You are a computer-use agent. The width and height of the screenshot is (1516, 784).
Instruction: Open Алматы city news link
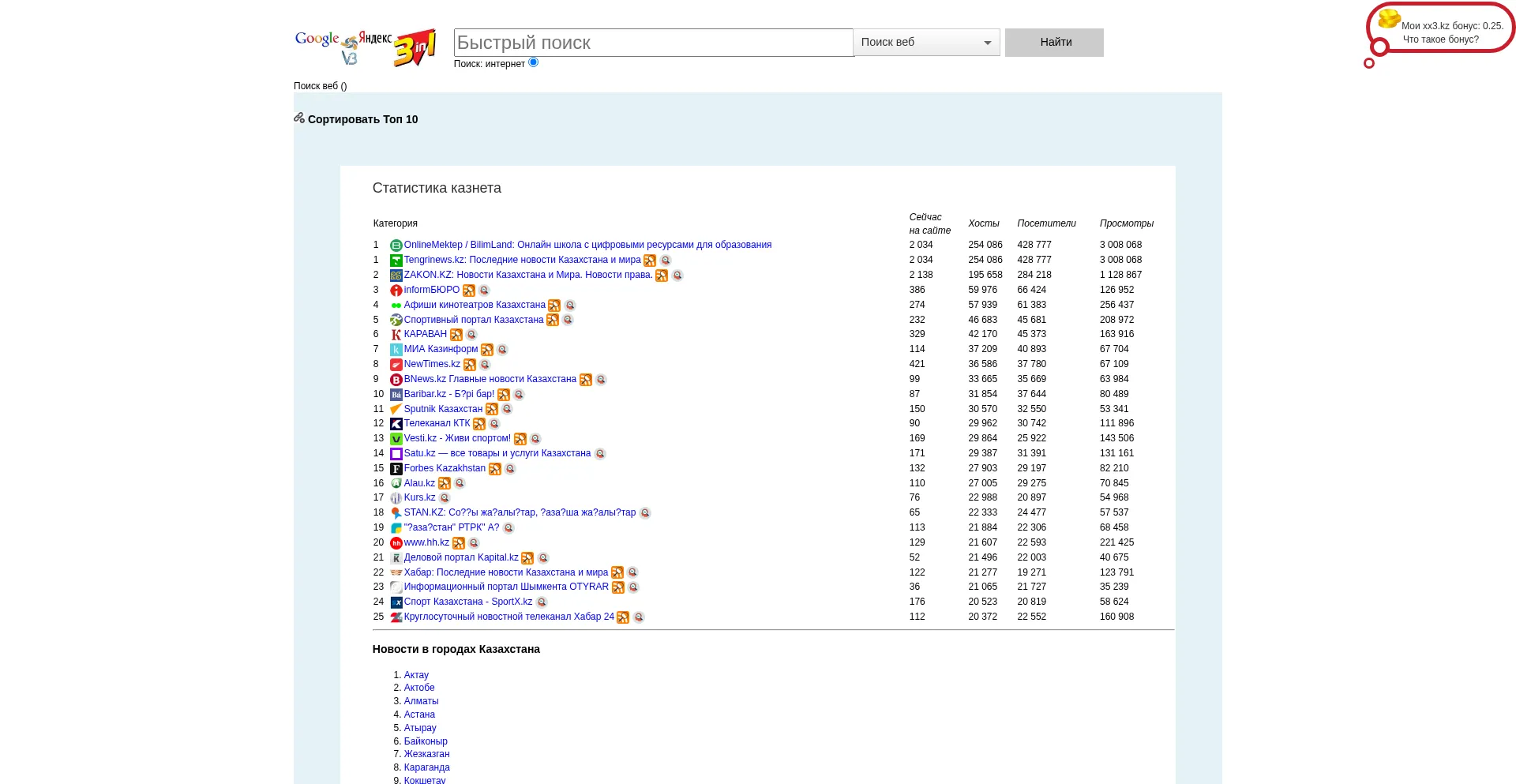click(x=421, y=701)
